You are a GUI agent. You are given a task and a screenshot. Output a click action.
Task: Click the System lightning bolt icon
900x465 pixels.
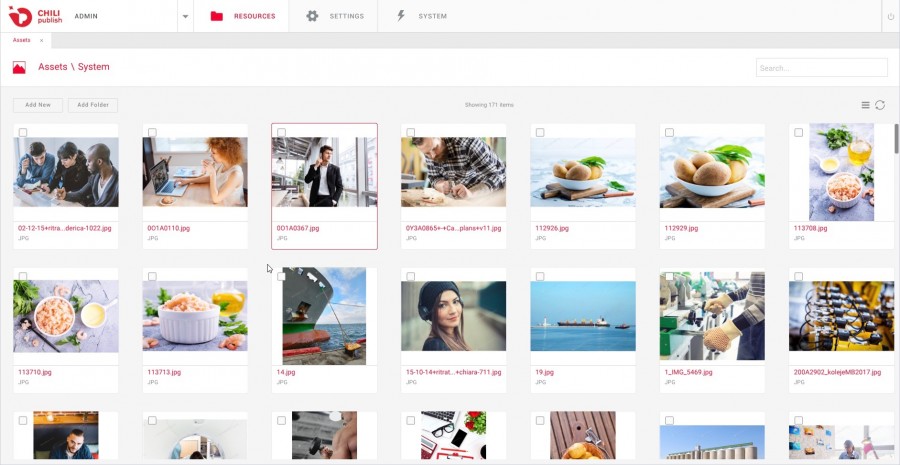[401, 16]
